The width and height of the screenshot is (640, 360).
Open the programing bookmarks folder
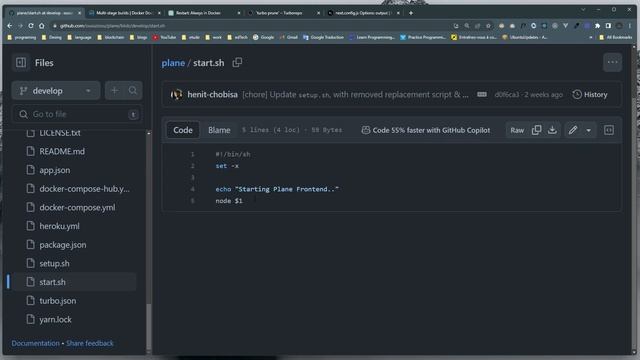(x=22, y=37)
